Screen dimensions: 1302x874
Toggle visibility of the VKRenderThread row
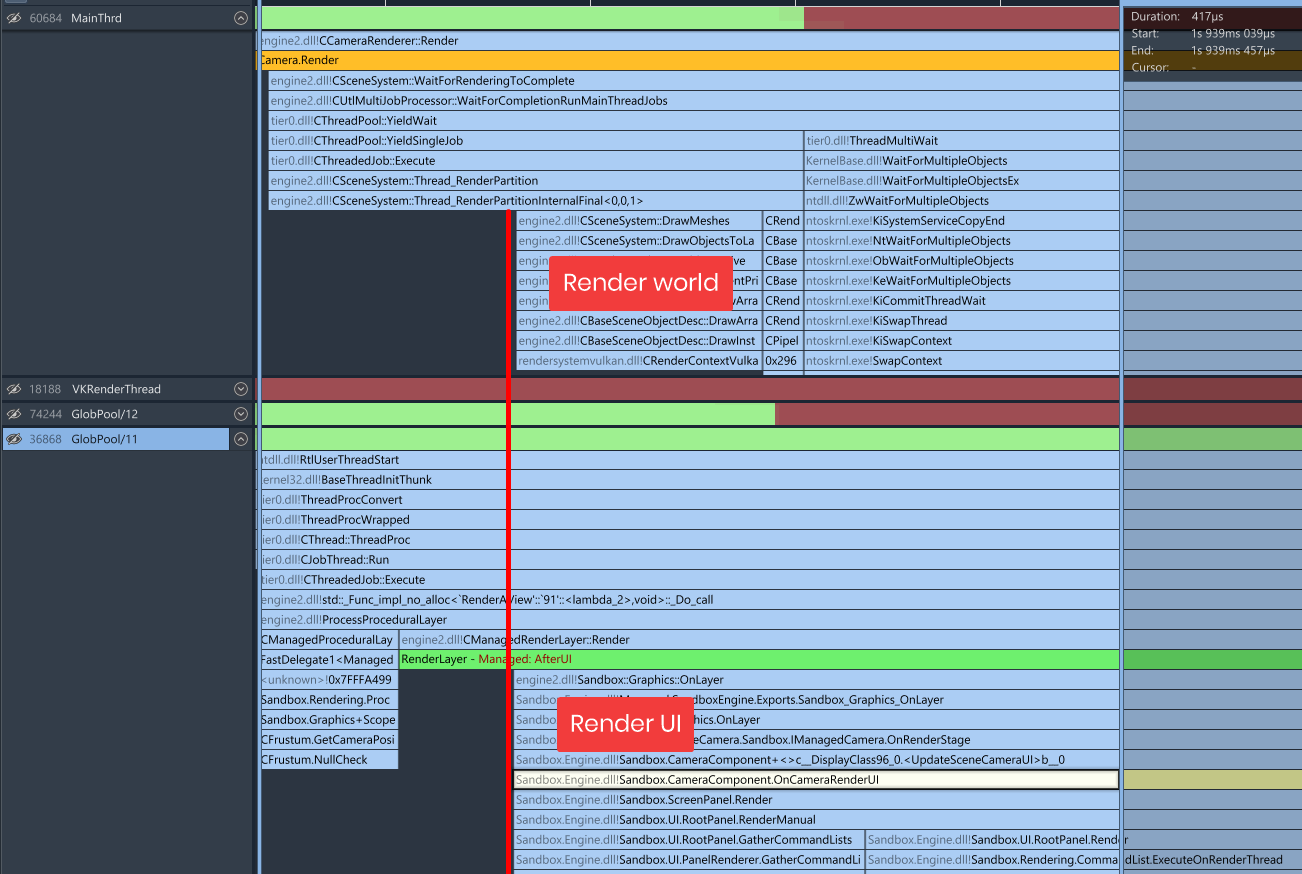14,389
